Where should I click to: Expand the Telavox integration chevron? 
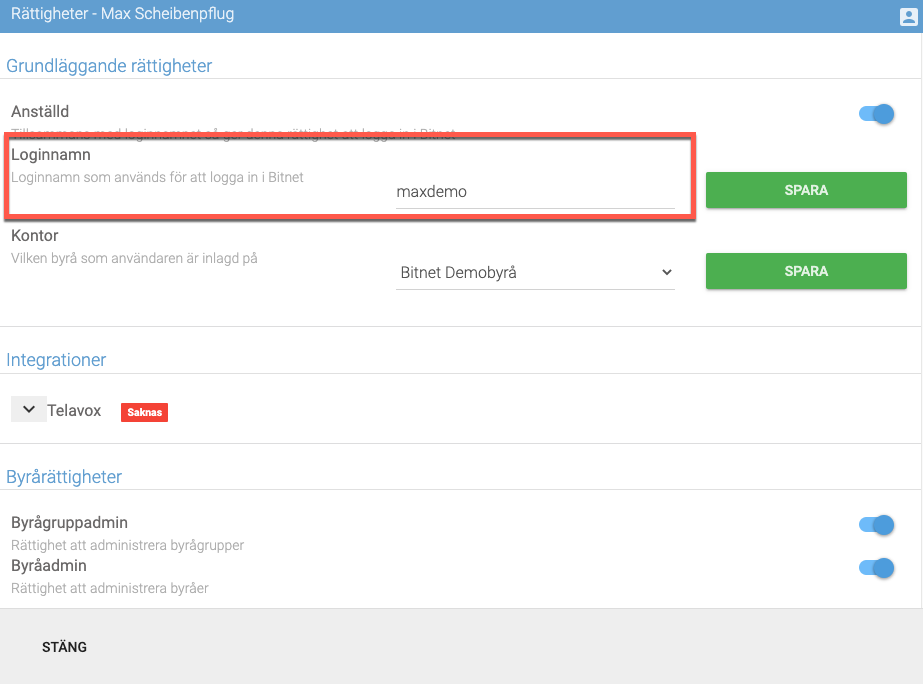(x=28, y=409)
